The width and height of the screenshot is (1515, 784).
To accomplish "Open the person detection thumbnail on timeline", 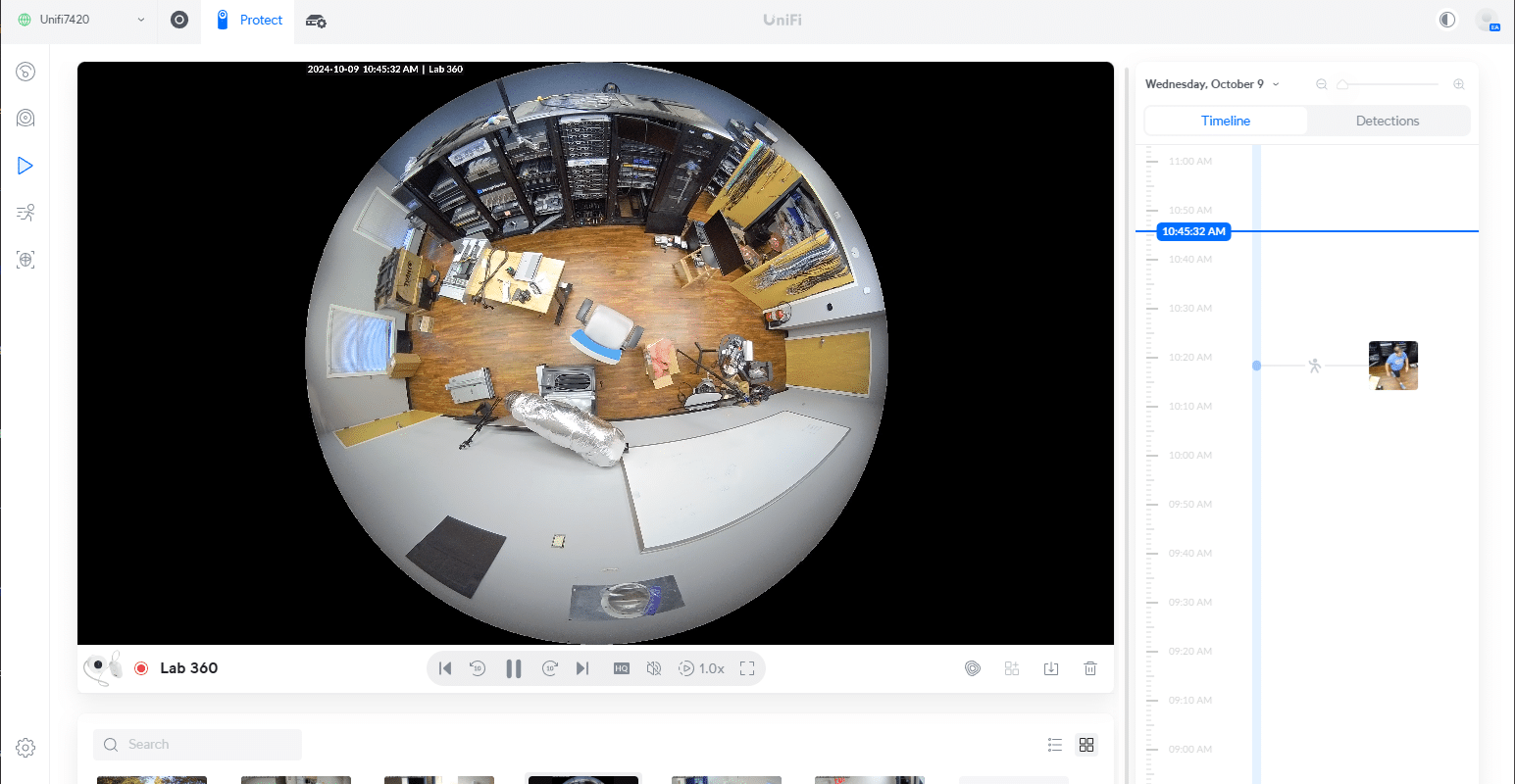I will (1393, 366).
